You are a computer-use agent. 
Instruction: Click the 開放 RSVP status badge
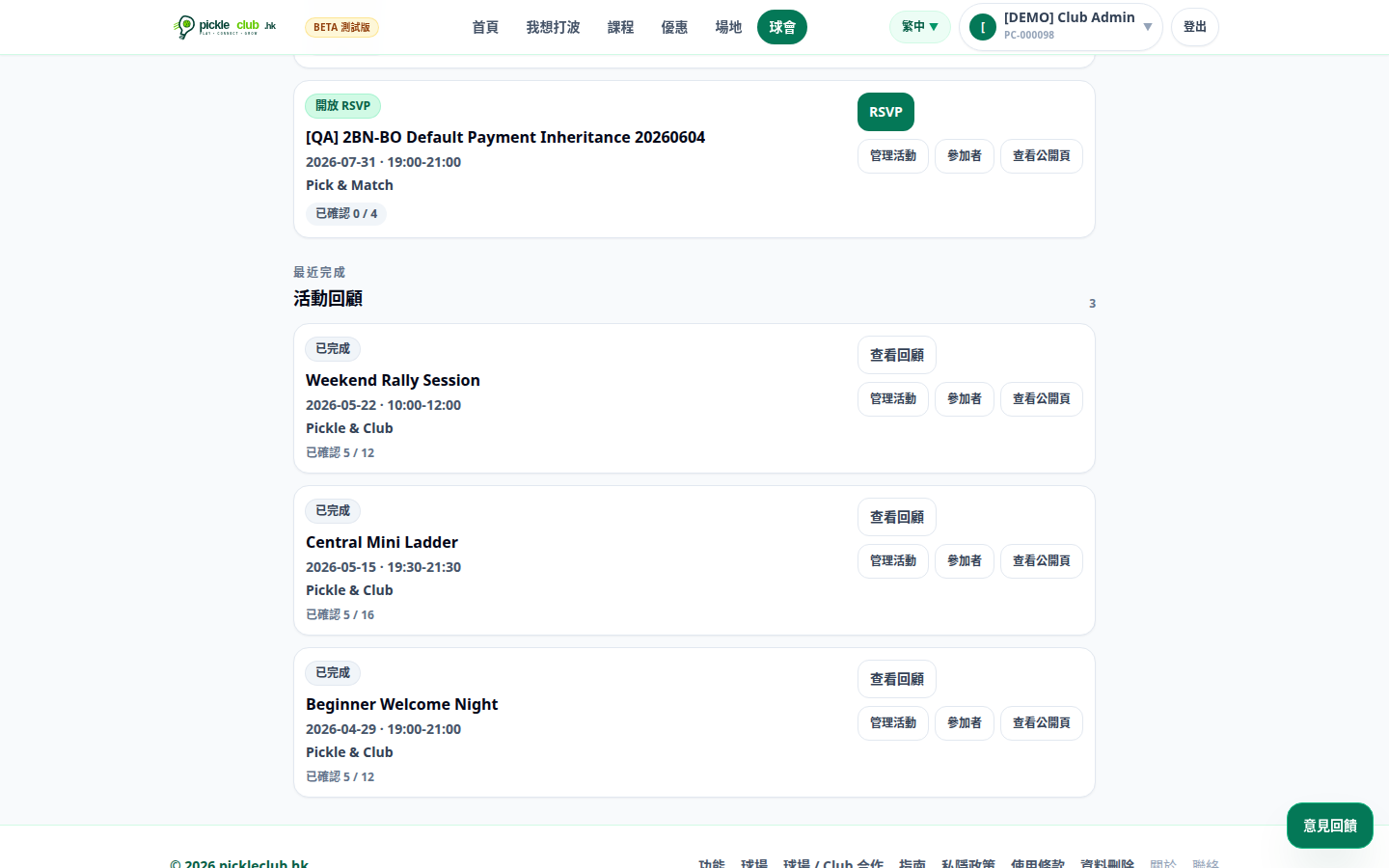[342, 106]
